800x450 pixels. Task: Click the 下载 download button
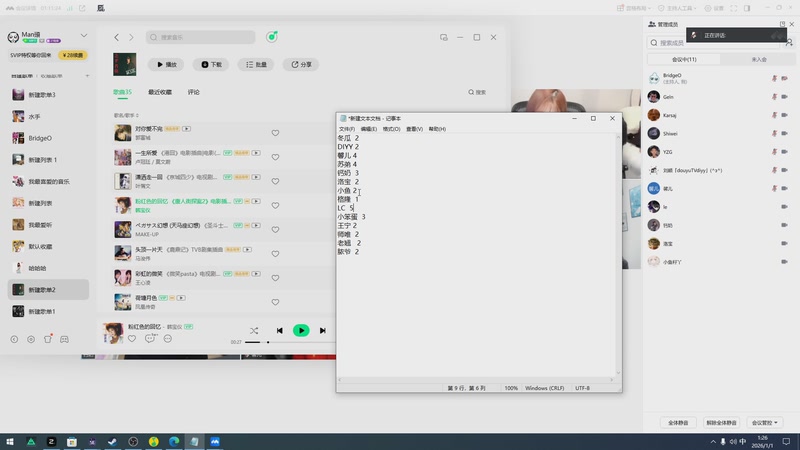click(x=211, y=64)
